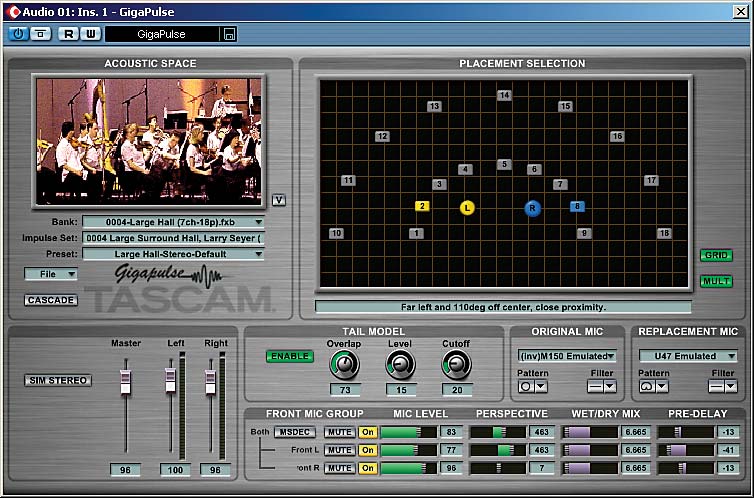Viewport: 754px width, 498px height.
Task: Click the Write automation W button
Action: coord(91,34)
